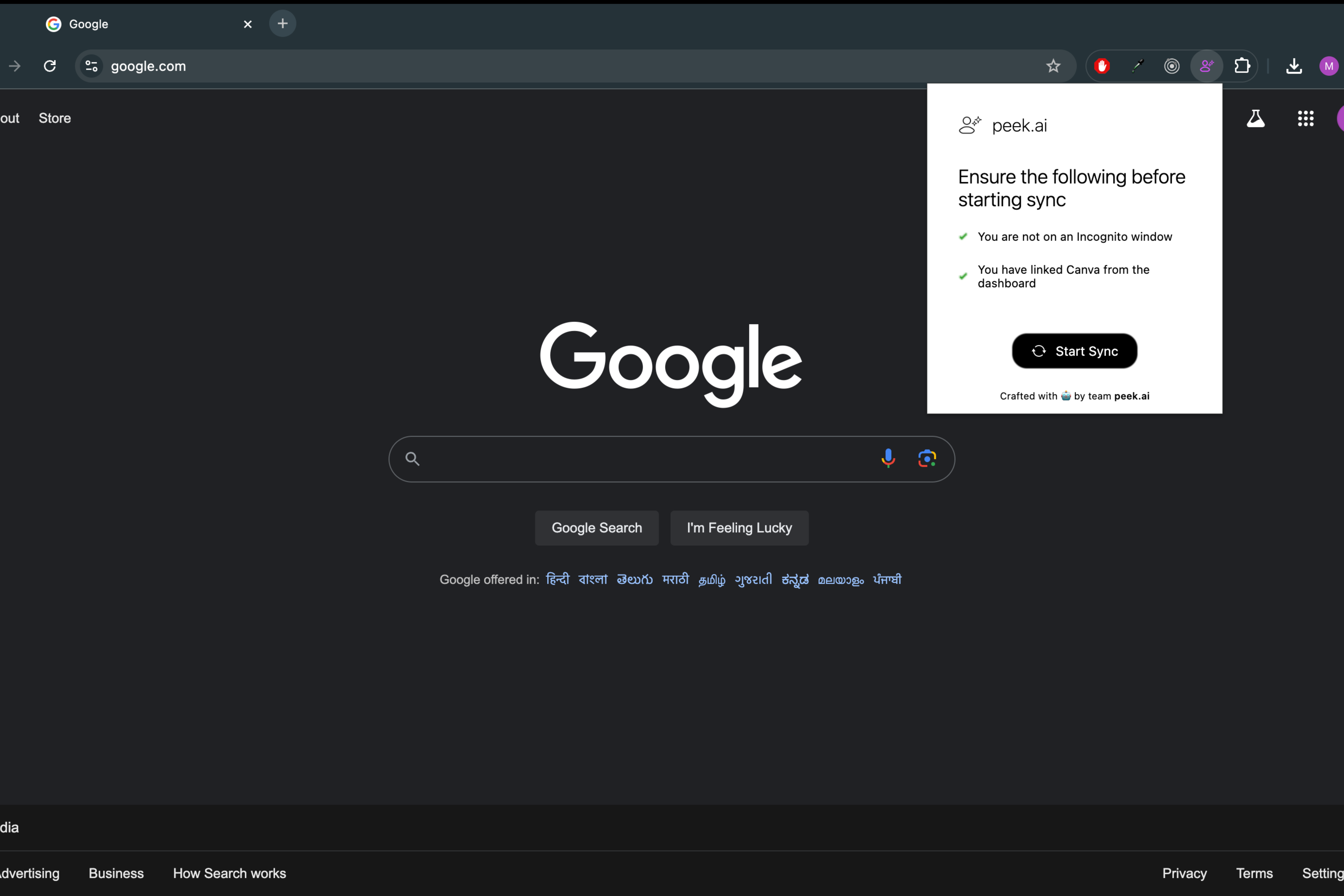Screen dimensions: 1344x896
Task: Open the Store link in header
Action: (55, 118)
